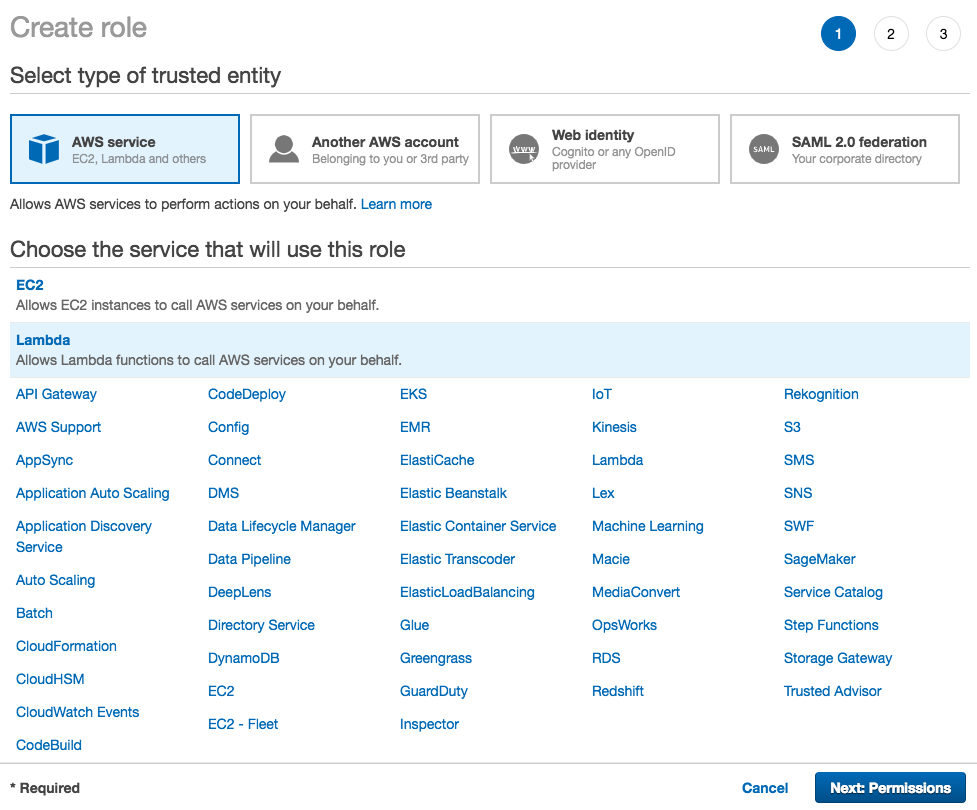Image resolution: width=977 pixels, height=810 pixels.
Task: Proceed with Next: Permissions button
Action: [x=890, y=788]
